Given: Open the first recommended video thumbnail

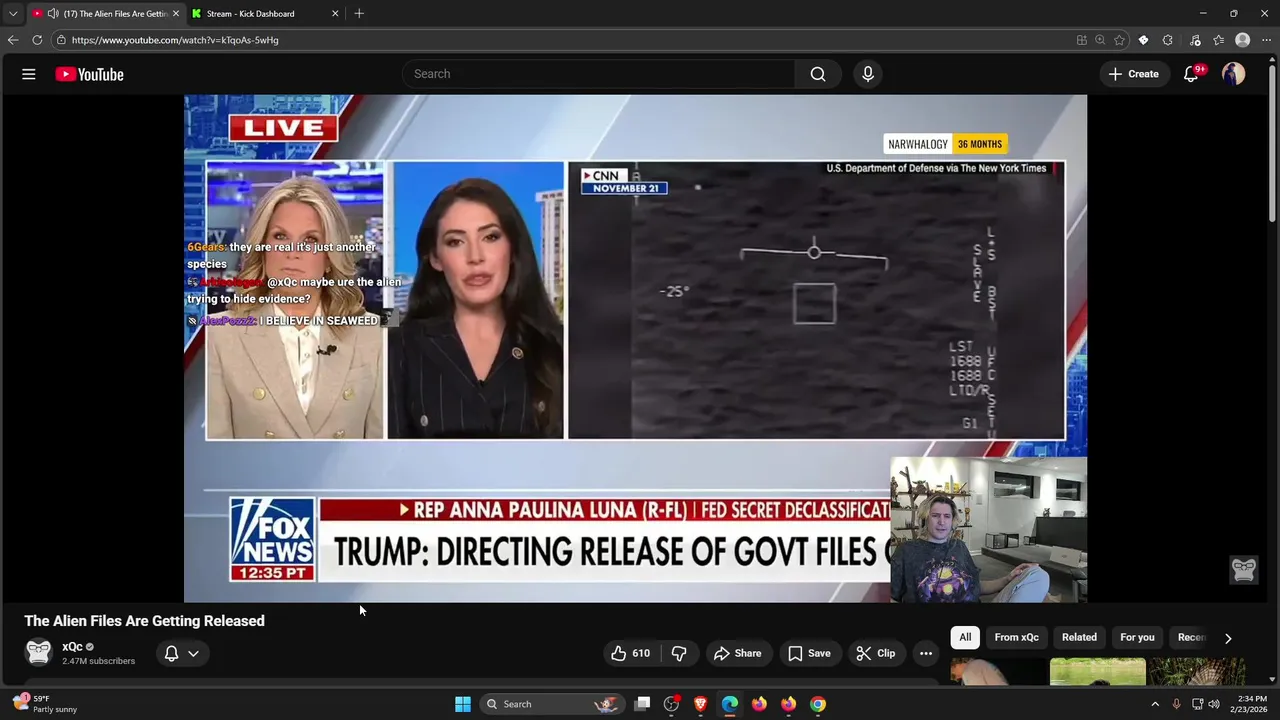Looking at the screenshot, I should [997, 671].
